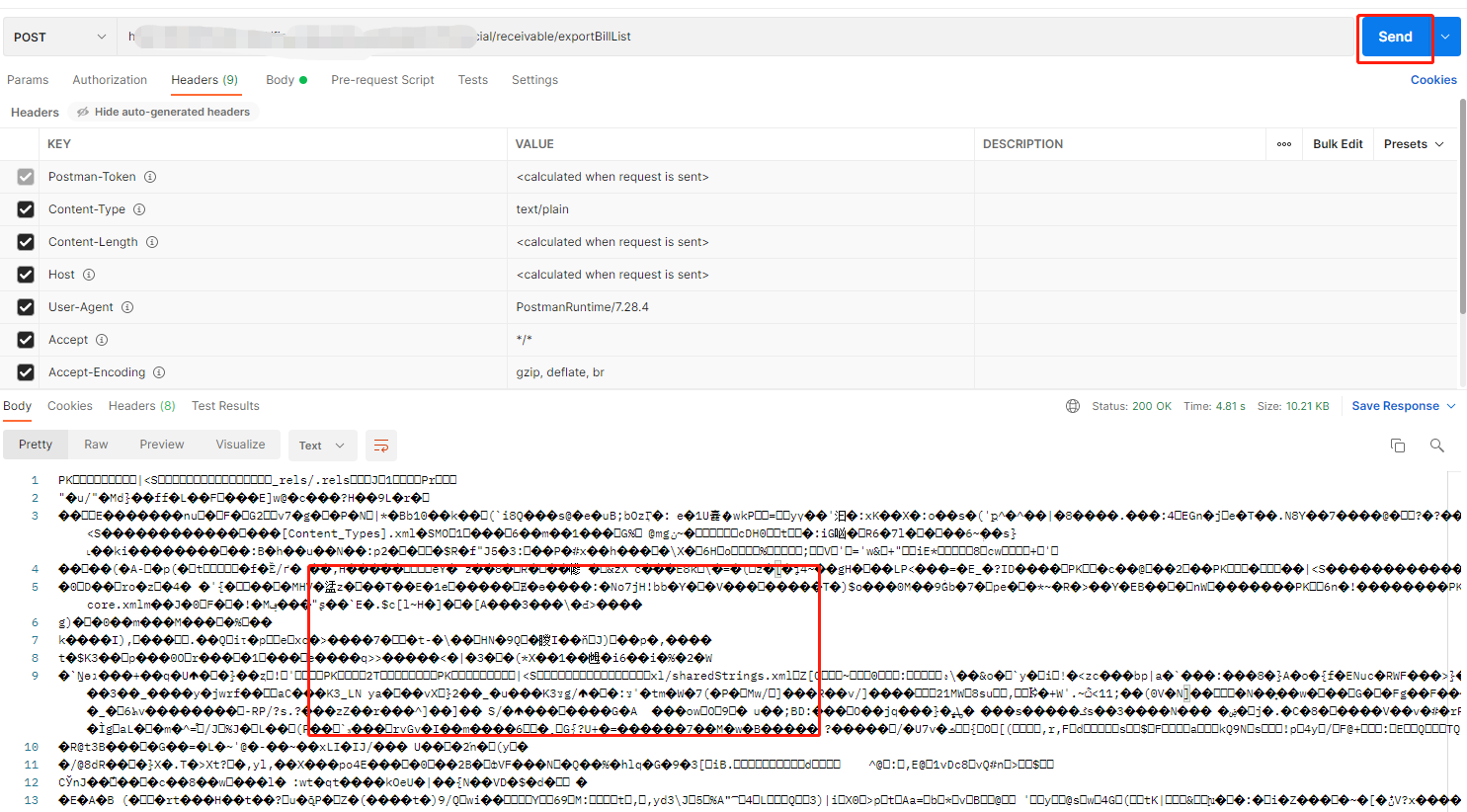Open the Save Response dropdown
This screenshot has height=812, width=1467.
coord(1450,405)
